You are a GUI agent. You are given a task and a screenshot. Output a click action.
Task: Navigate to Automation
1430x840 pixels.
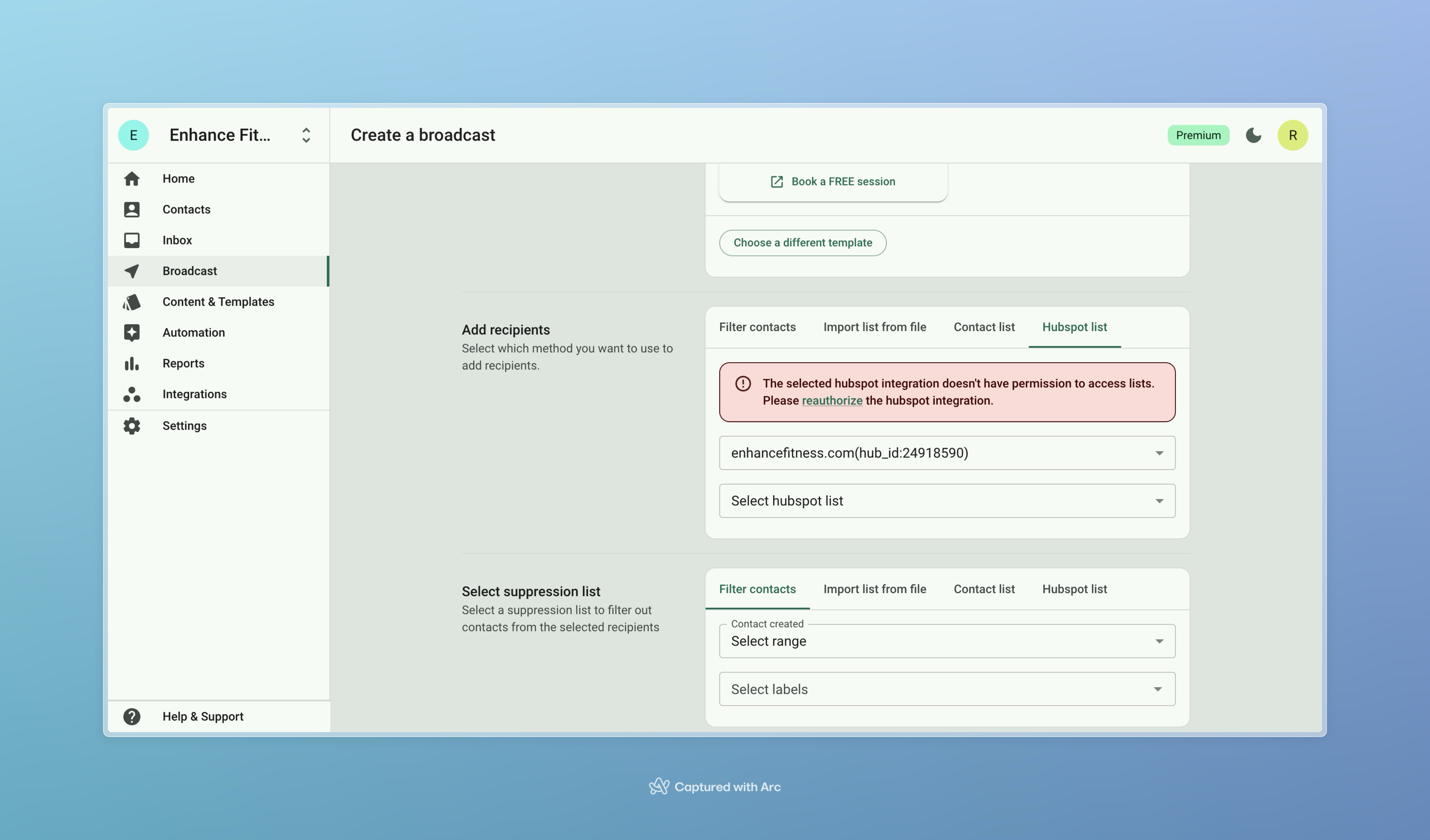218,332
